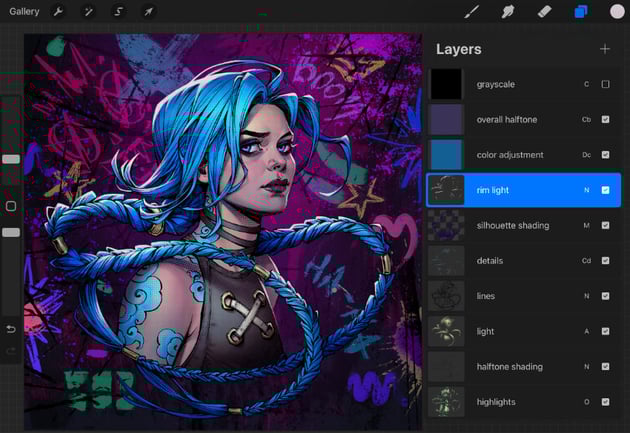This screenshot has height=433, width=630.
Task: Redo the last action
Action: [x=11, y=351]
